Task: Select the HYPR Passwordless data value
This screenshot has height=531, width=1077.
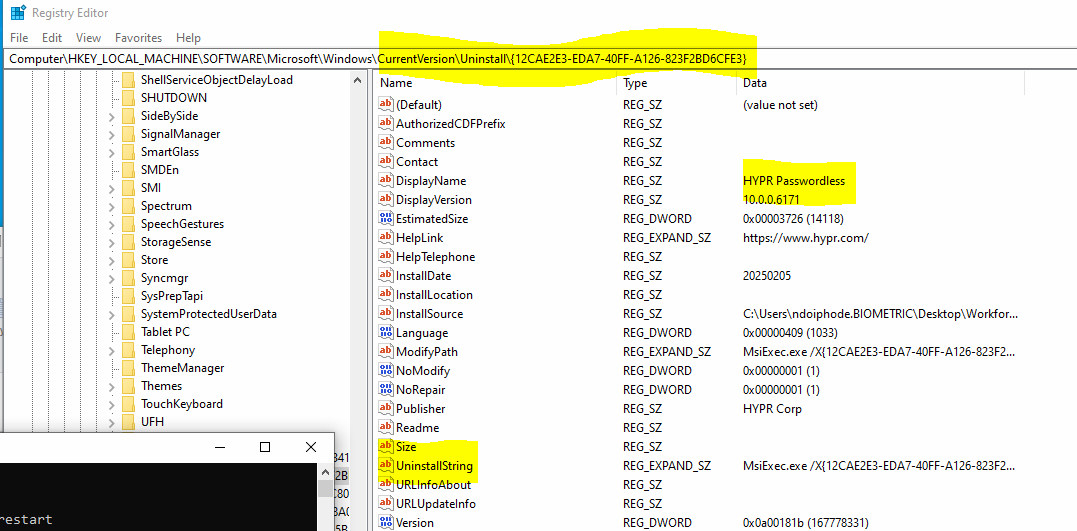Action: point(794,181)
